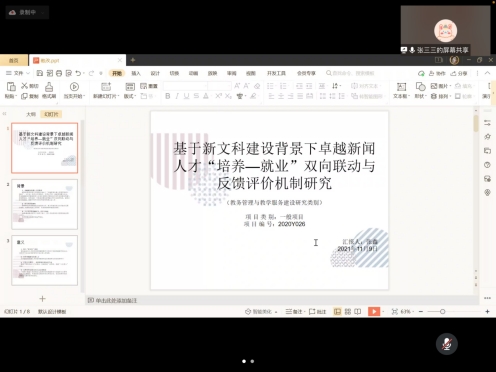Insert a text box via 文本框 icon

point(401,87)
